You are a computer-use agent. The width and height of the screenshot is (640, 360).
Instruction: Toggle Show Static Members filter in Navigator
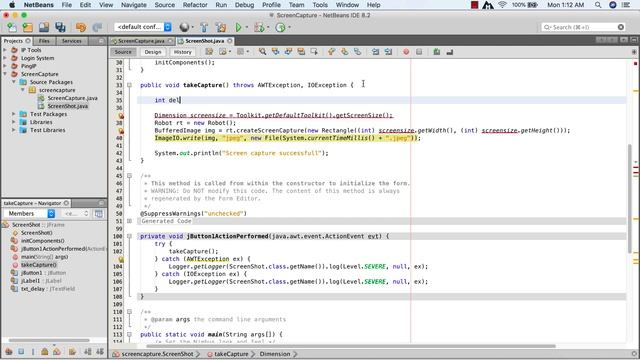(x=33, y=351)
